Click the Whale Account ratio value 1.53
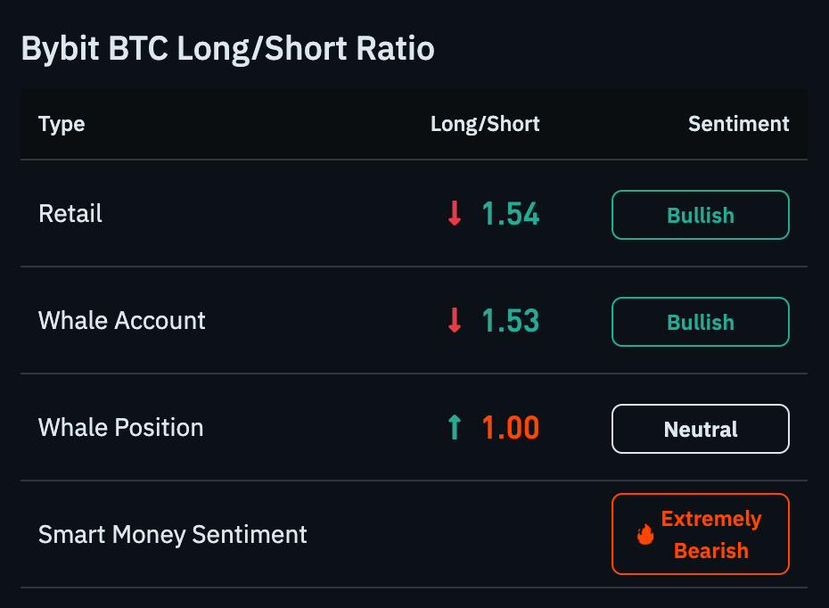The image size is (829, 608). 510,320
